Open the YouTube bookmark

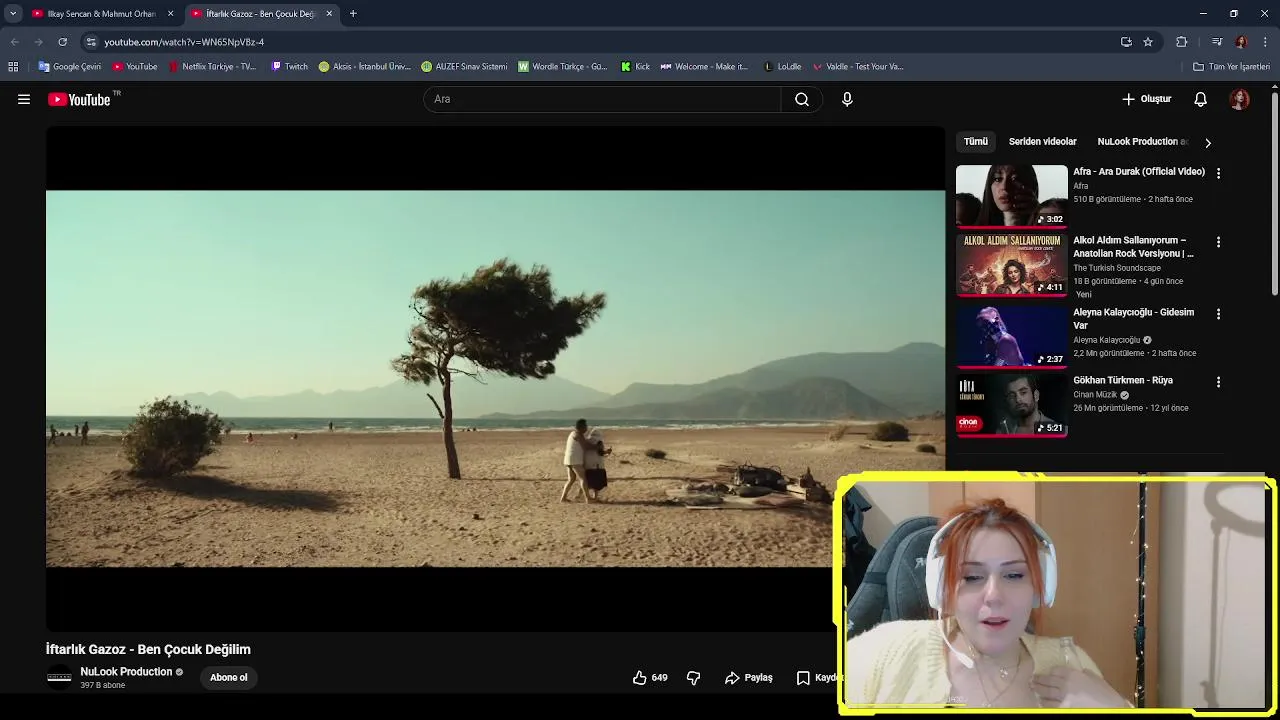coord(135,67)
